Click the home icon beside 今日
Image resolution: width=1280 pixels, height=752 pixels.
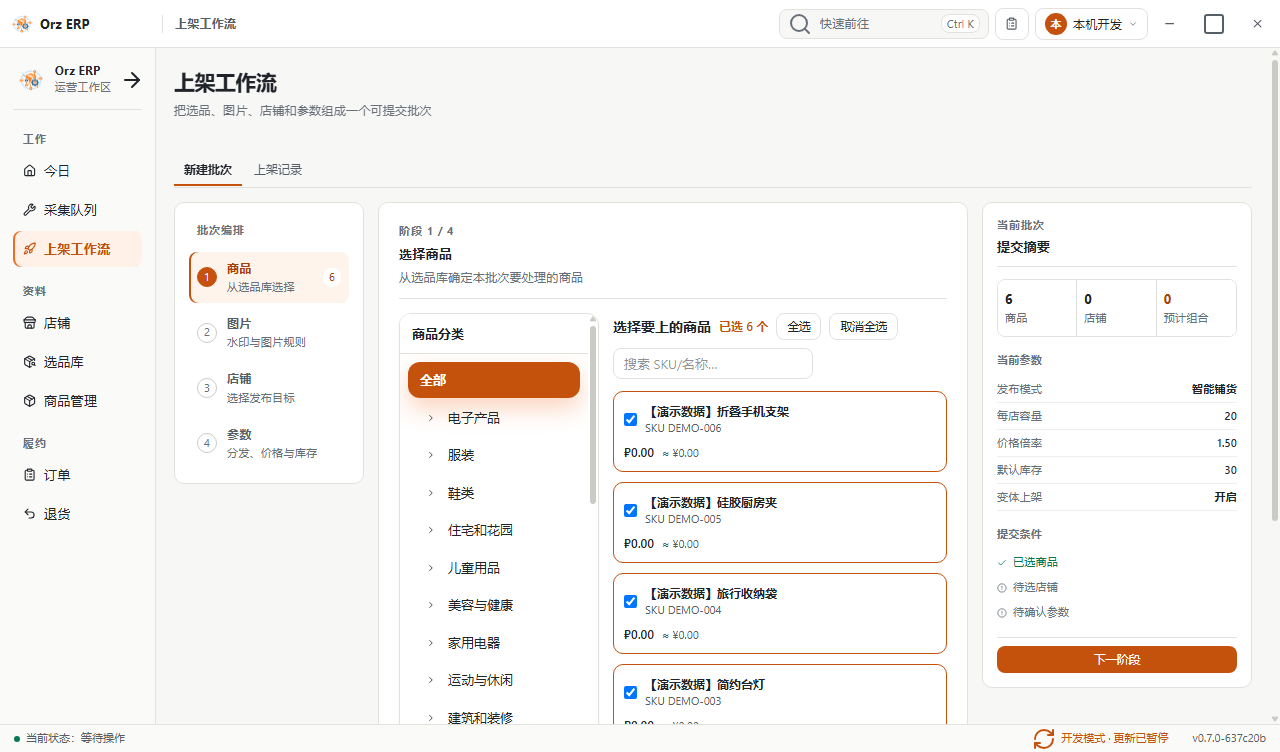coord(29,171)
